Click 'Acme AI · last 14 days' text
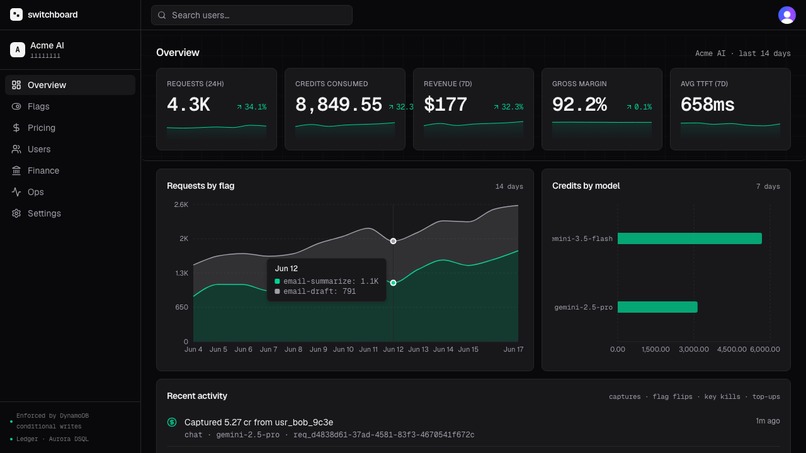The width and height of the screenshot is (806, 453). tap(743, 53)
